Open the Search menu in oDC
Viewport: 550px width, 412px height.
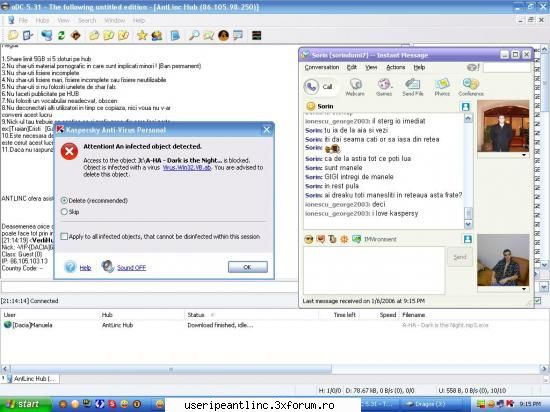coord(87,20)
